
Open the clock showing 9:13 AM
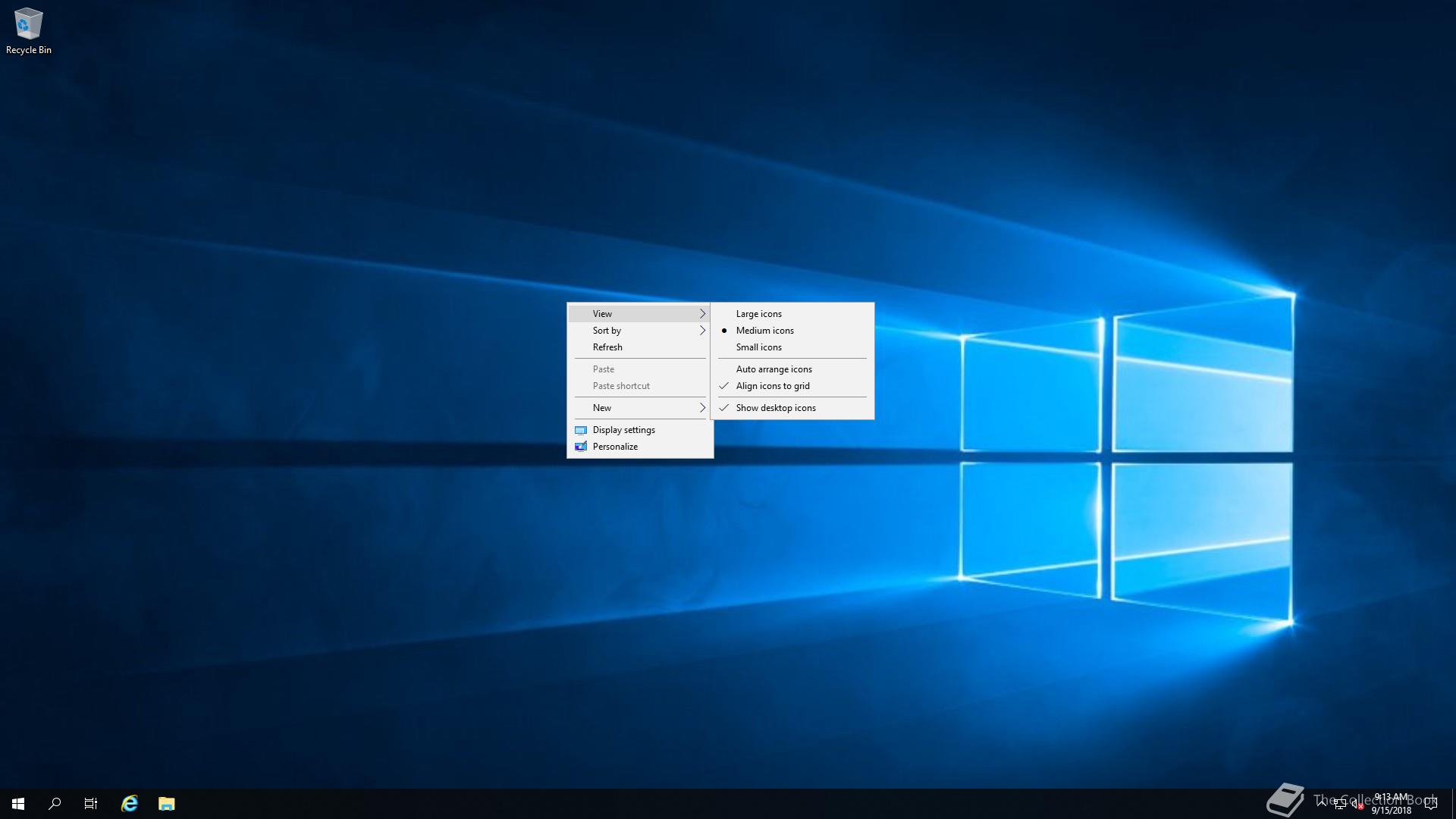coord(1391,804)
